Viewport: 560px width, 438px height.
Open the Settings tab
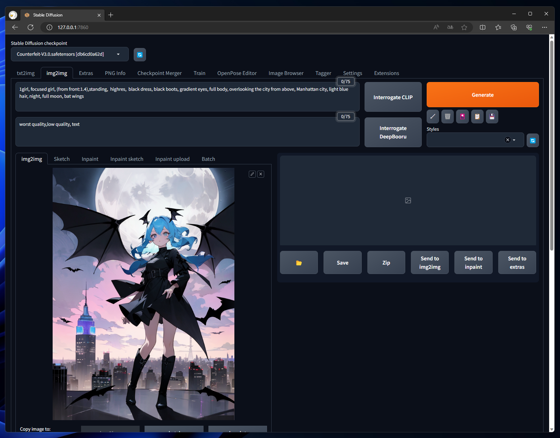[352, 73]
